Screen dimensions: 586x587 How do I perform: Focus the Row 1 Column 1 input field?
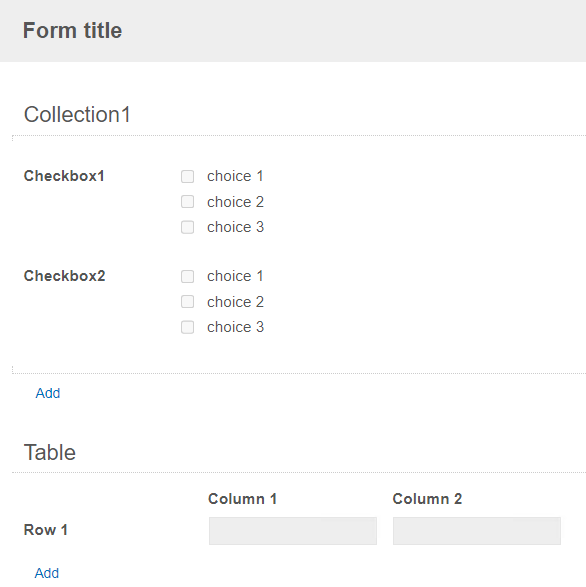[x=293, y=531]
